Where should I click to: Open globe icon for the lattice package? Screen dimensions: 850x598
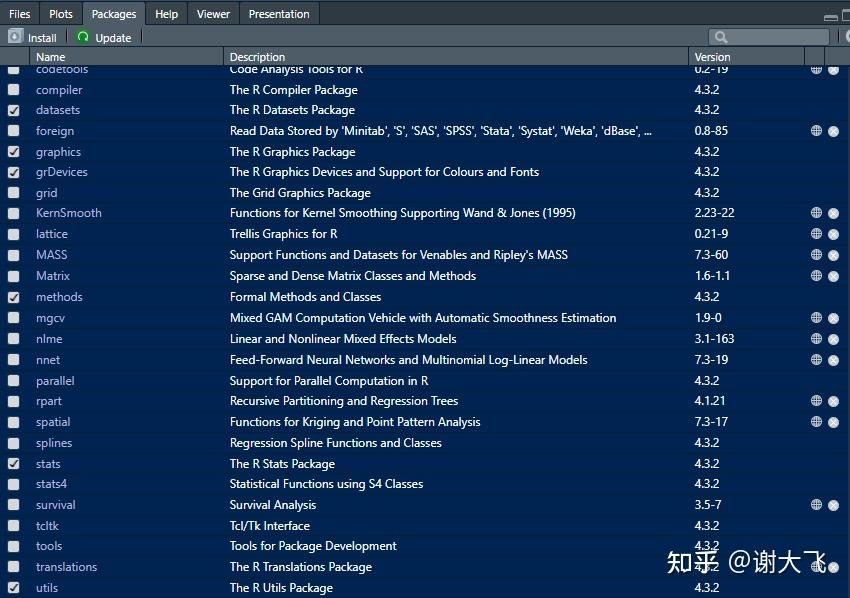816,234
